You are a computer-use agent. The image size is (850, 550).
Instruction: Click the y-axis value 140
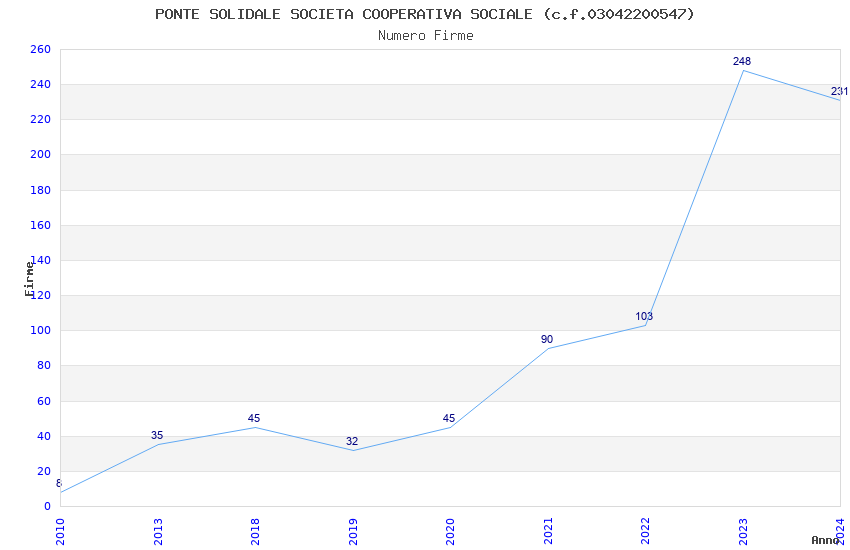tap(42, 260)
